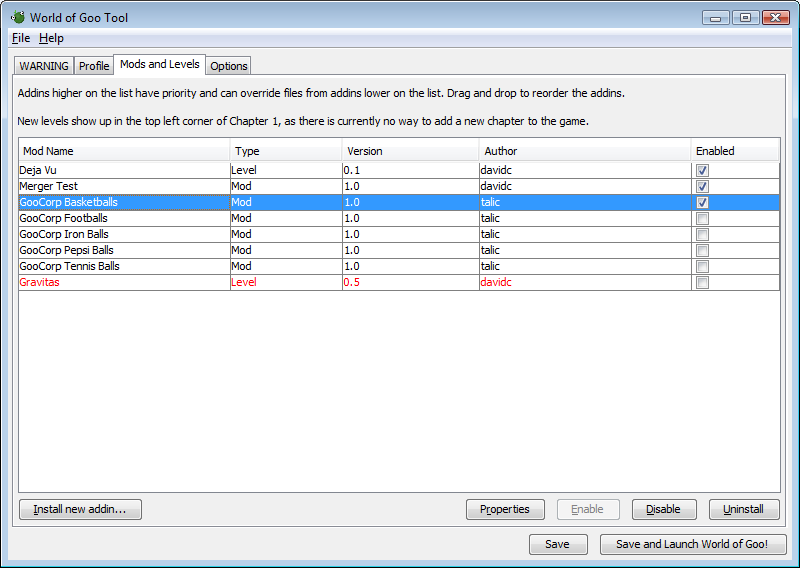Go to the Options tab
The image size is (800, 568).
tap(229, 66)
